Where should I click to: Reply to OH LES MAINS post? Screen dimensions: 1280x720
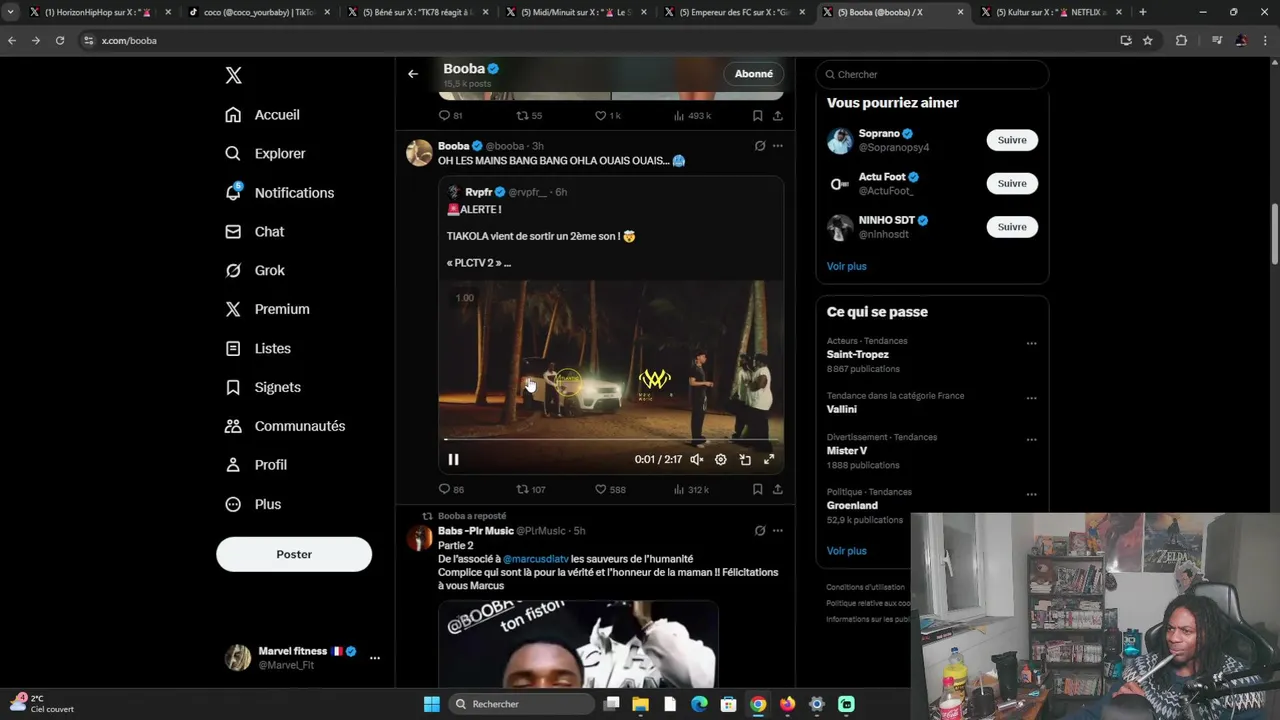(x=451, y=489)
